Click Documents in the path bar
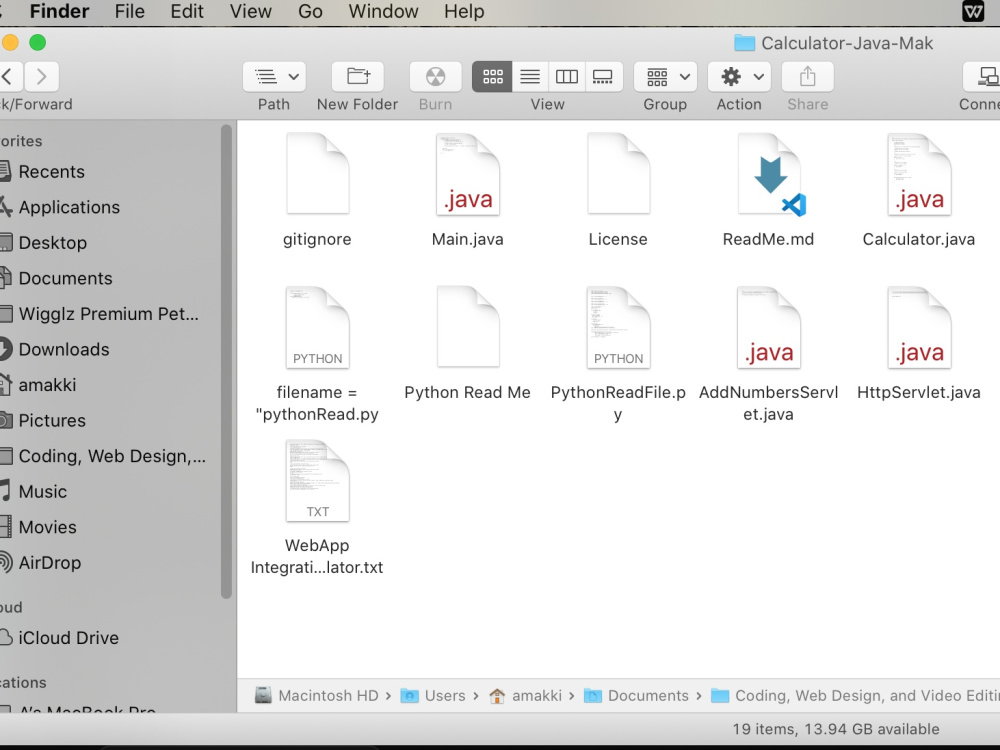The image size is (1000, 750). [x=636, y=696]
